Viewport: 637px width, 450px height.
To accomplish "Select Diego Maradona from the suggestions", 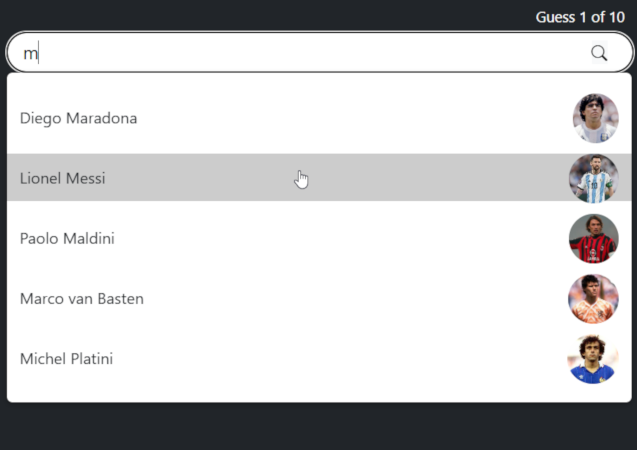I will 79,118.
